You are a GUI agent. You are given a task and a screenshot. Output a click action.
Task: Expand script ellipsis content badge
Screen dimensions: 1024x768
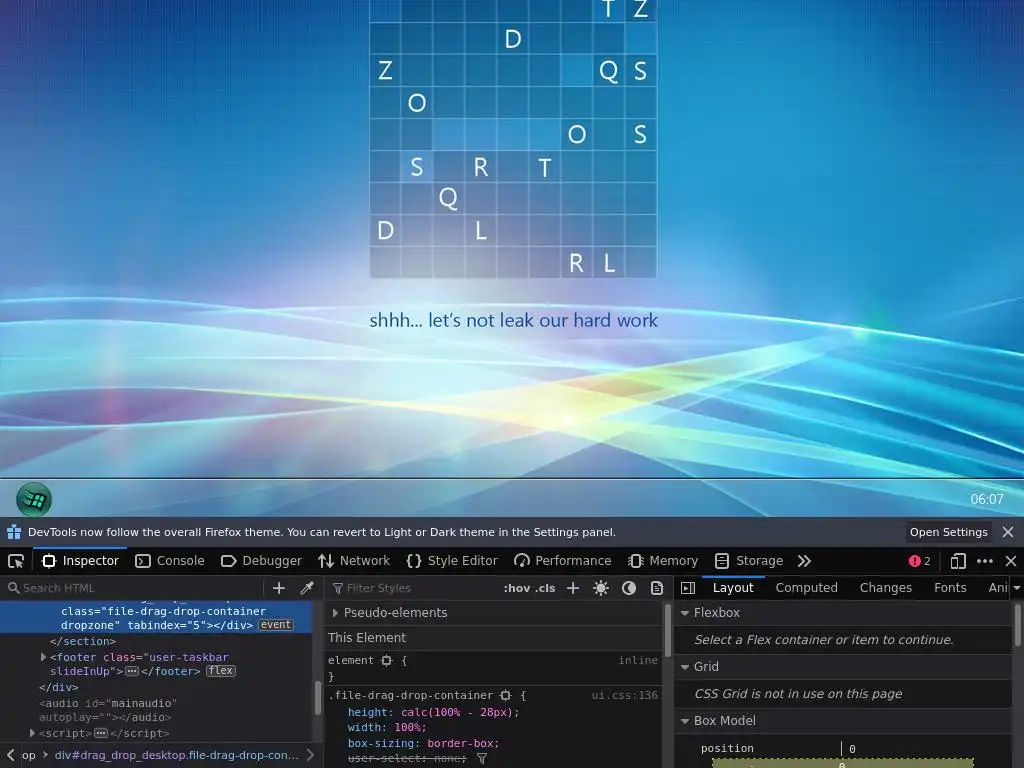(101, 733)
